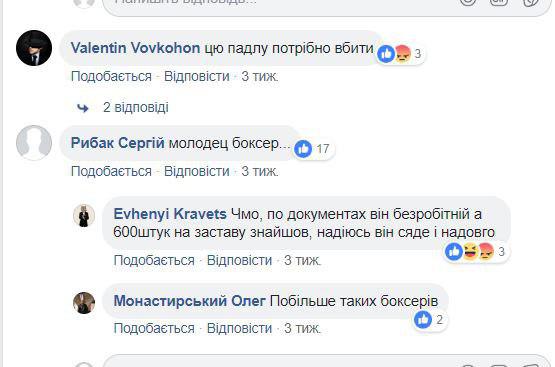Click the like reaction icon on Valentin's comment
This screenshot has height=367, width=555.
click(386, 54)
